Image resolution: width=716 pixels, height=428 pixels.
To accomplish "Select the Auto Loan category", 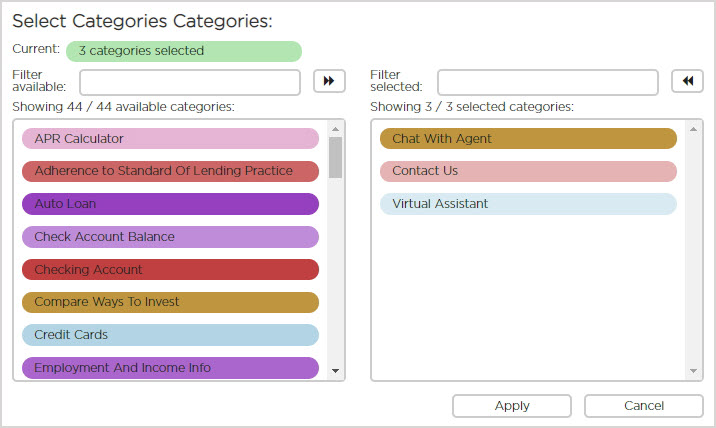I will click(x=170, y=204).
